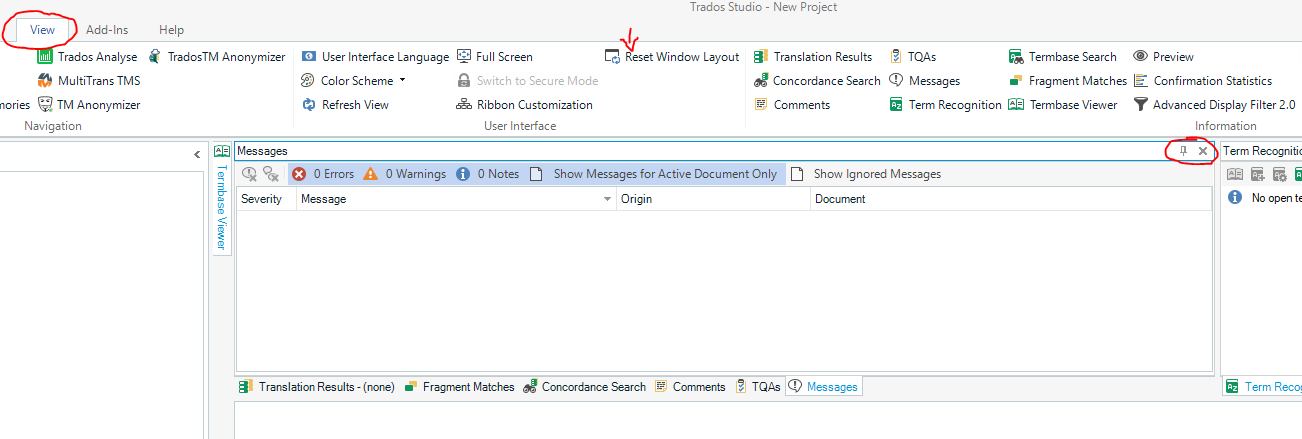1302x439 pixels.
Task: Launch Trados Analyse from the ribbon
Action: click(87, 57)
